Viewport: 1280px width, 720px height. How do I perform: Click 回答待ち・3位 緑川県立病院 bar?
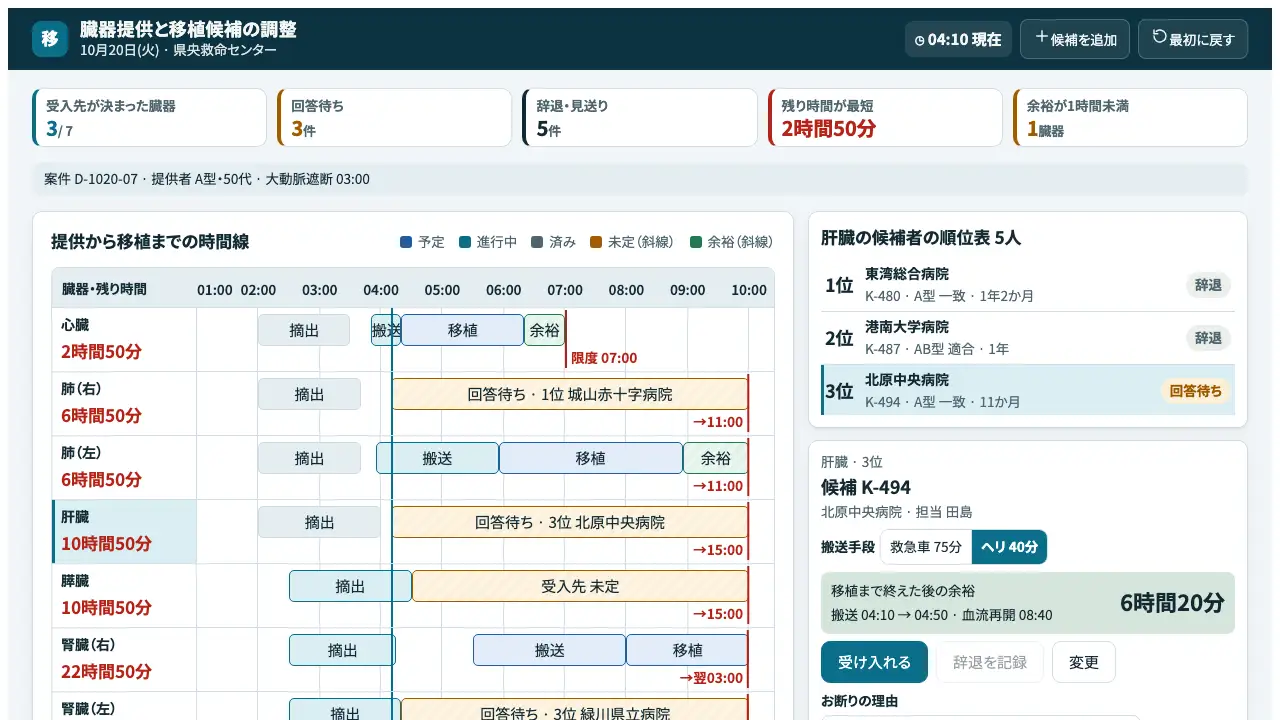pyautogui.click(x=574, y=709)
